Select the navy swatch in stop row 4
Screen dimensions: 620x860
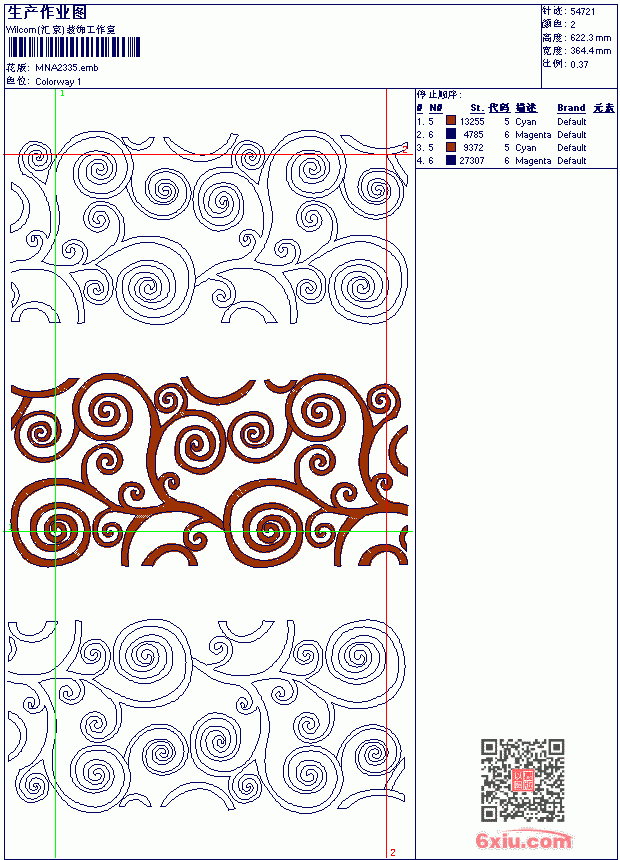point(451,160)
